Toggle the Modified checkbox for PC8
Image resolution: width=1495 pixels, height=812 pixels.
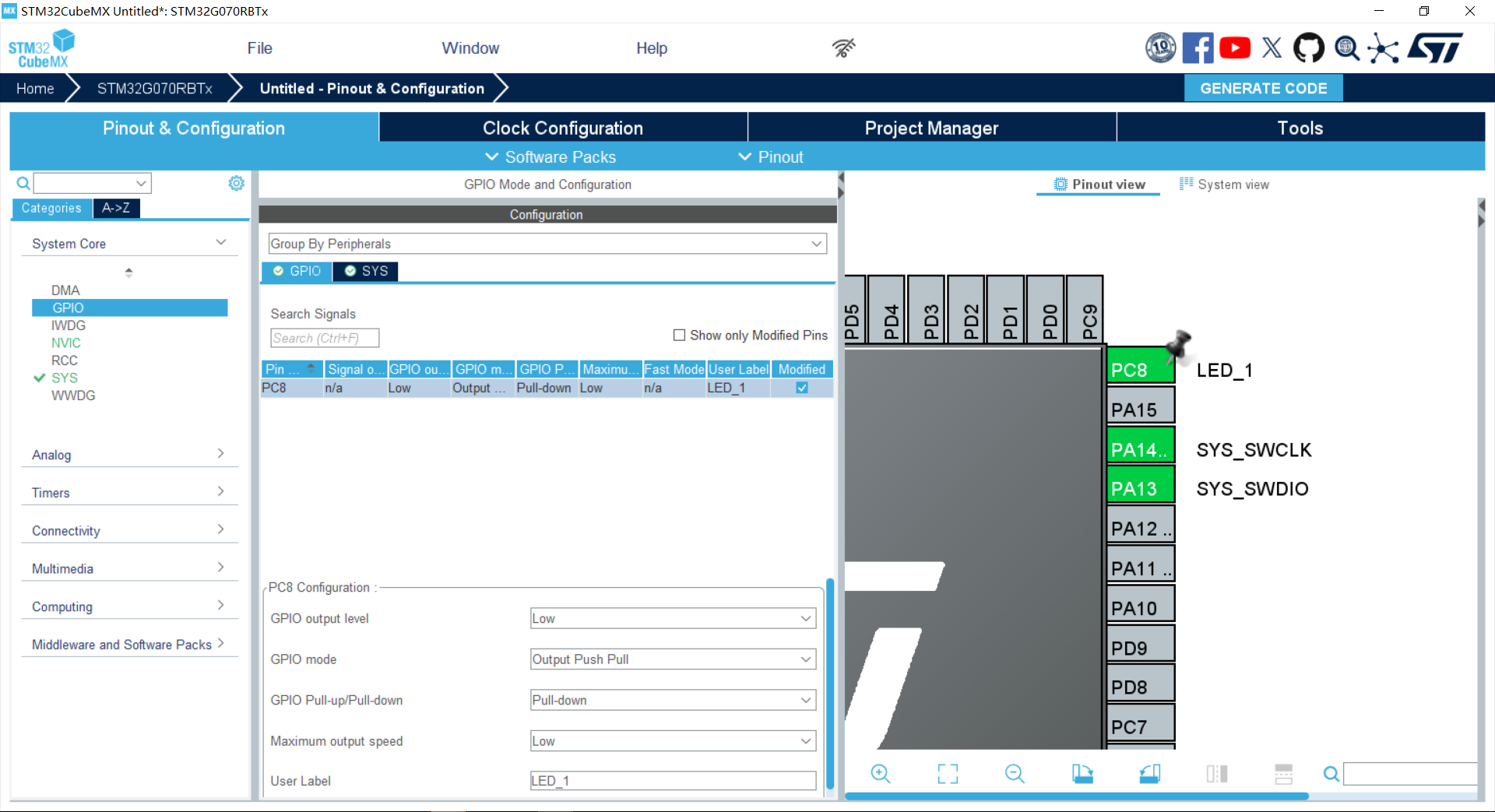802,388
